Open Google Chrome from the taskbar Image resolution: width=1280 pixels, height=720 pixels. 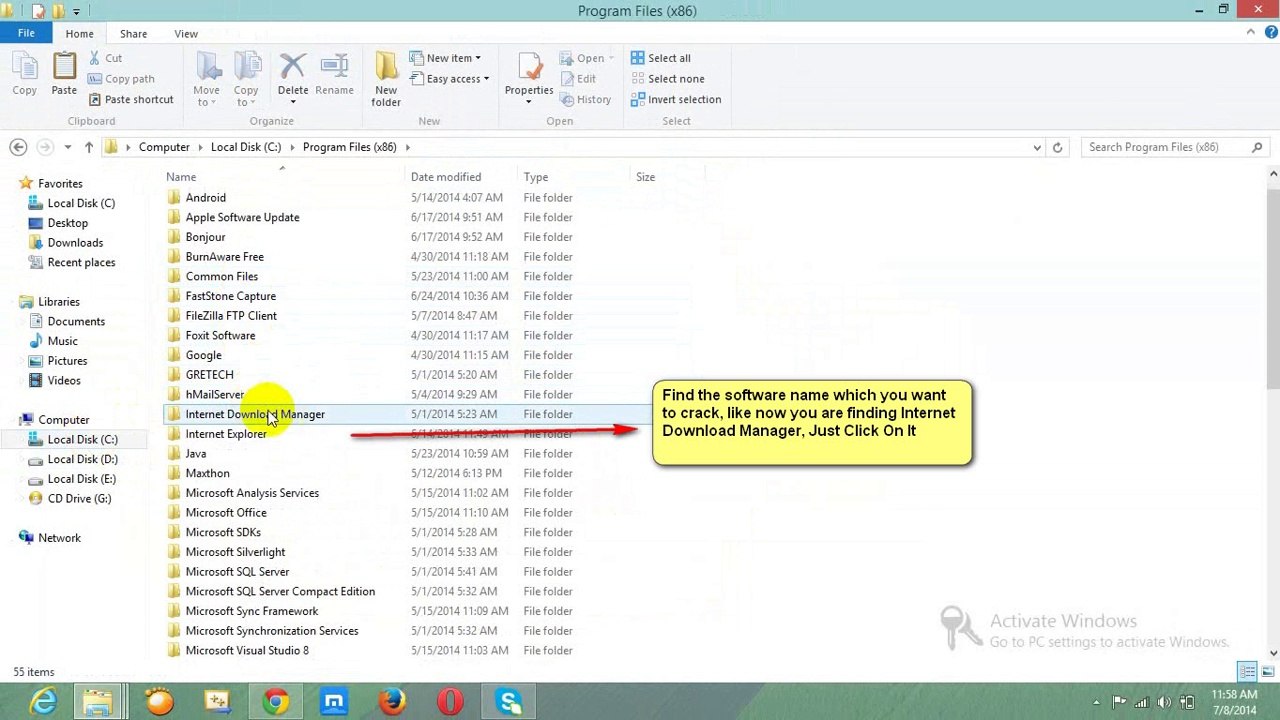[x=276, y=702]
